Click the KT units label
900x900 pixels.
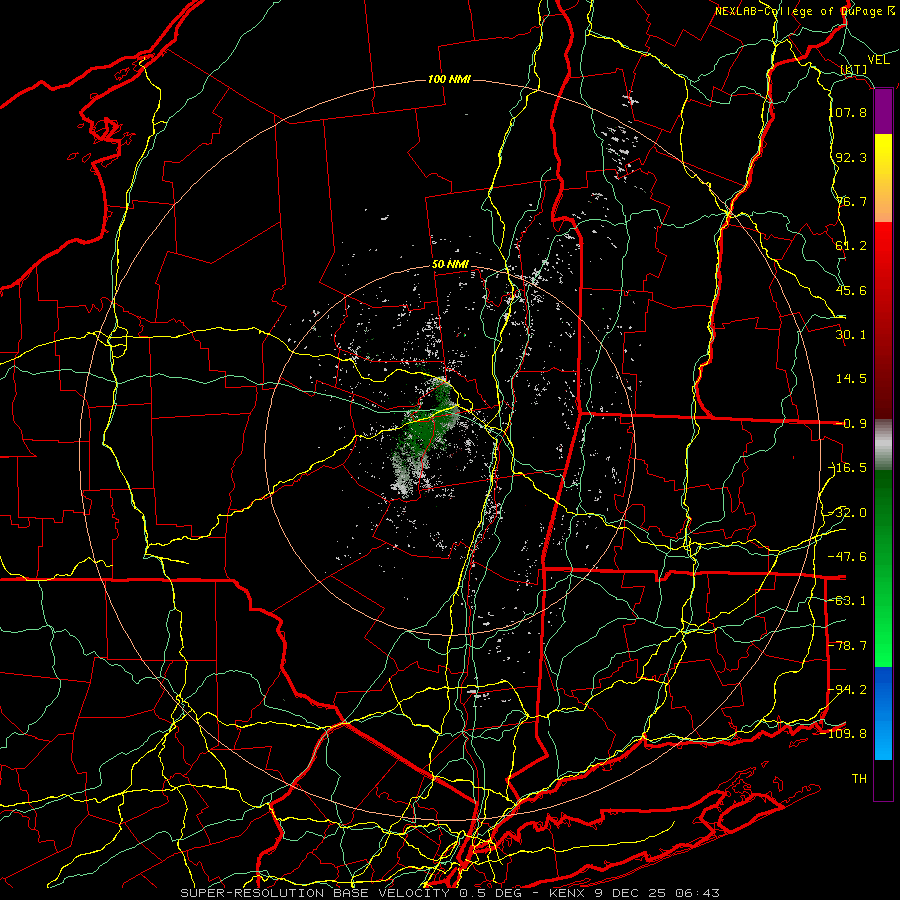point(854,70)
